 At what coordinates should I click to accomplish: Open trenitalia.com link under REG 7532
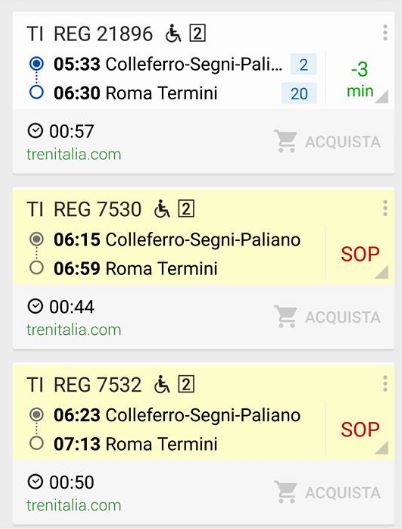click(x=74, y=505)
